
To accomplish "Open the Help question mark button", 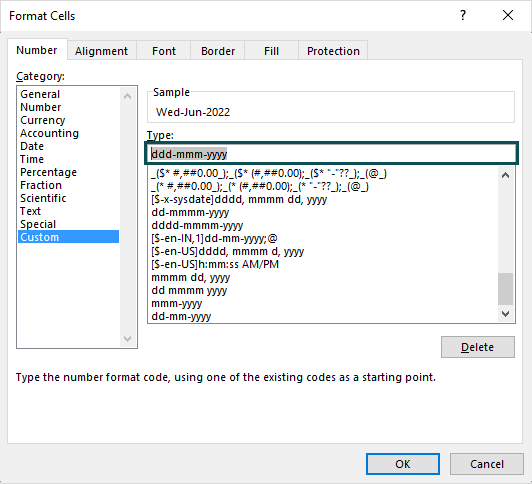I will click(463, 16).
